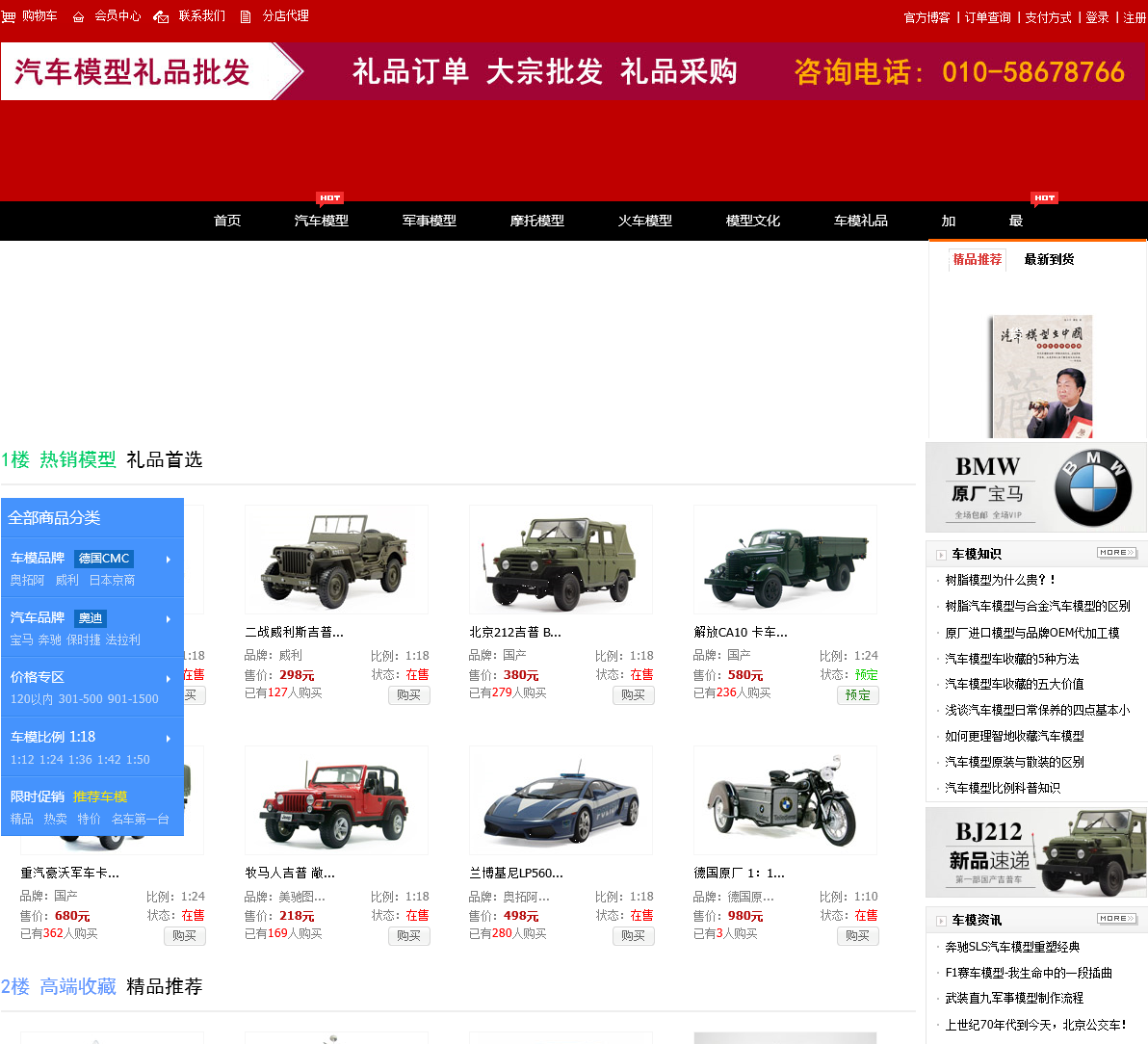1148x1044 pixels.
Task: Open the red Wrangler jeep image
Action: 336,801
